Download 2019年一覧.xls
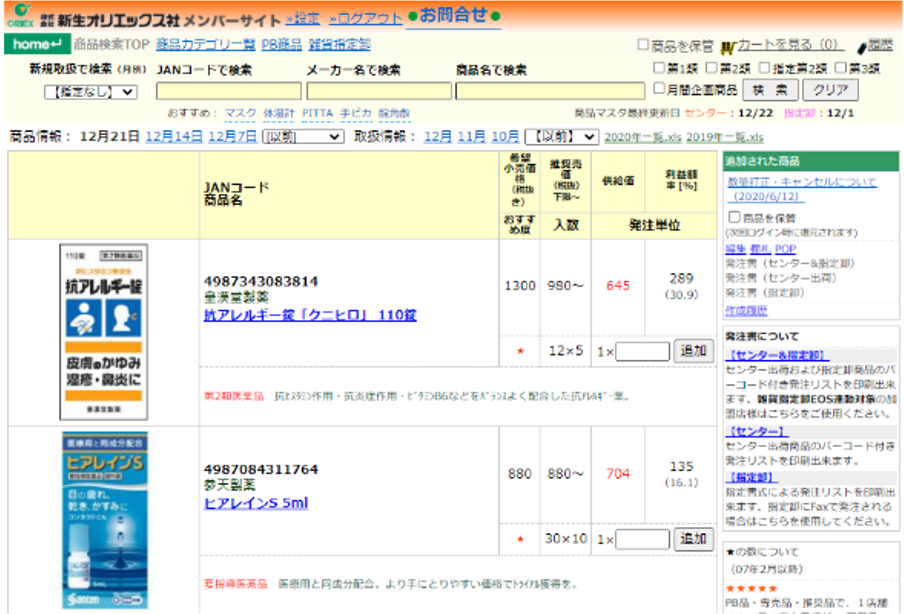 (x=725, y=137)
